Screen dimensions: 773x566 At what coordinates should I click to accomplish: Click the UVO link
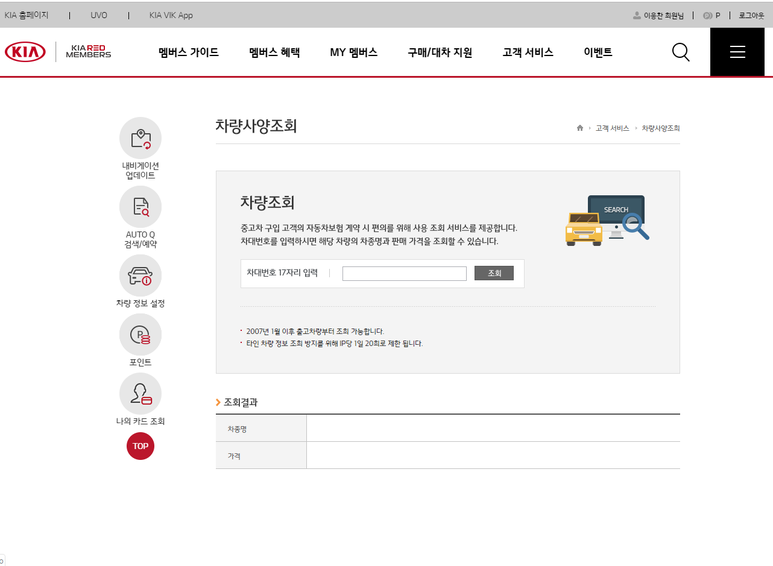[99, 15]
